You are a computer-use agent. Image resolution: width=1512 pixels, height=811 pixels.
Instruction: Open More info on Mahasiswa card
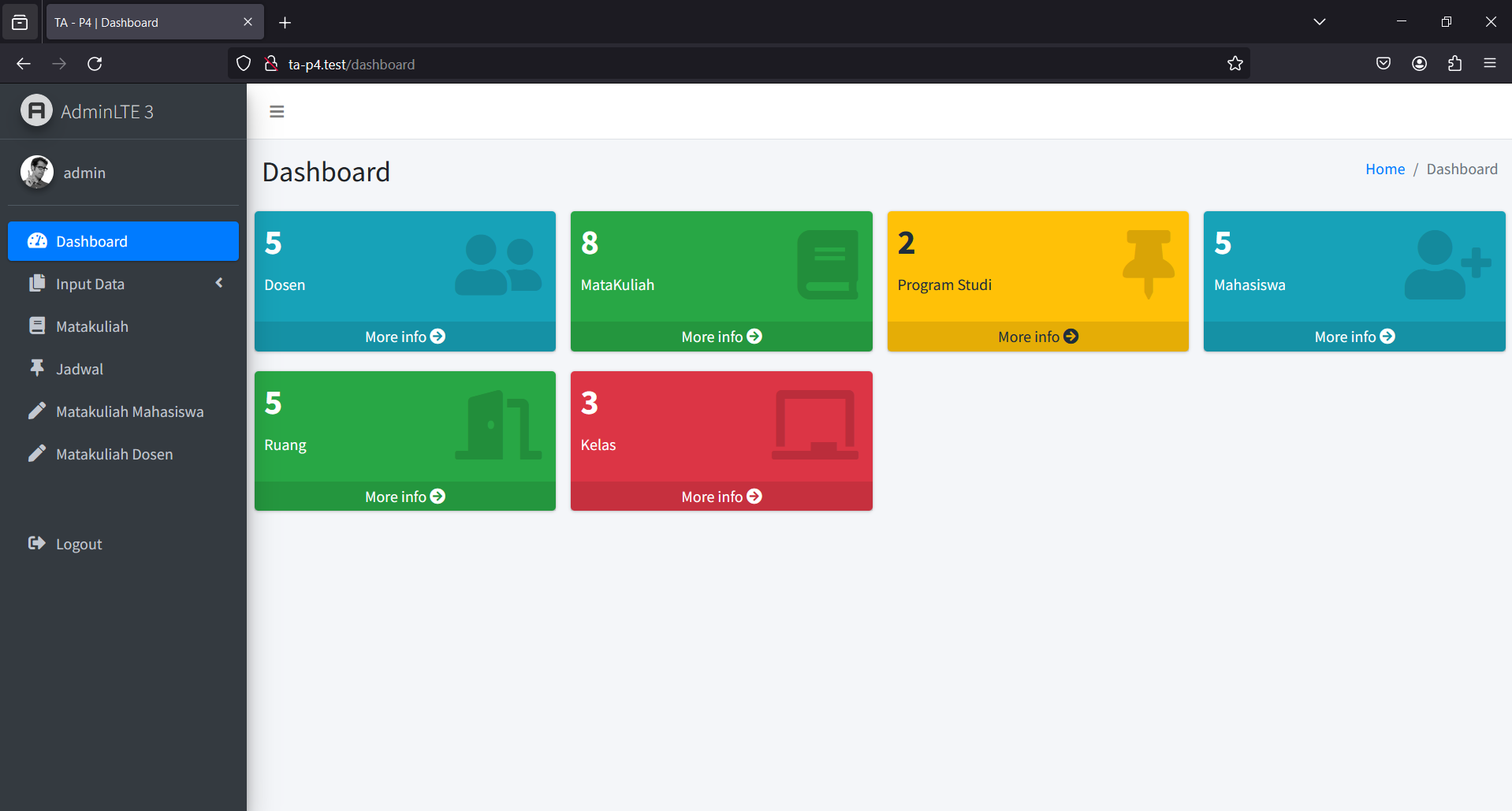pos(1354,337)
